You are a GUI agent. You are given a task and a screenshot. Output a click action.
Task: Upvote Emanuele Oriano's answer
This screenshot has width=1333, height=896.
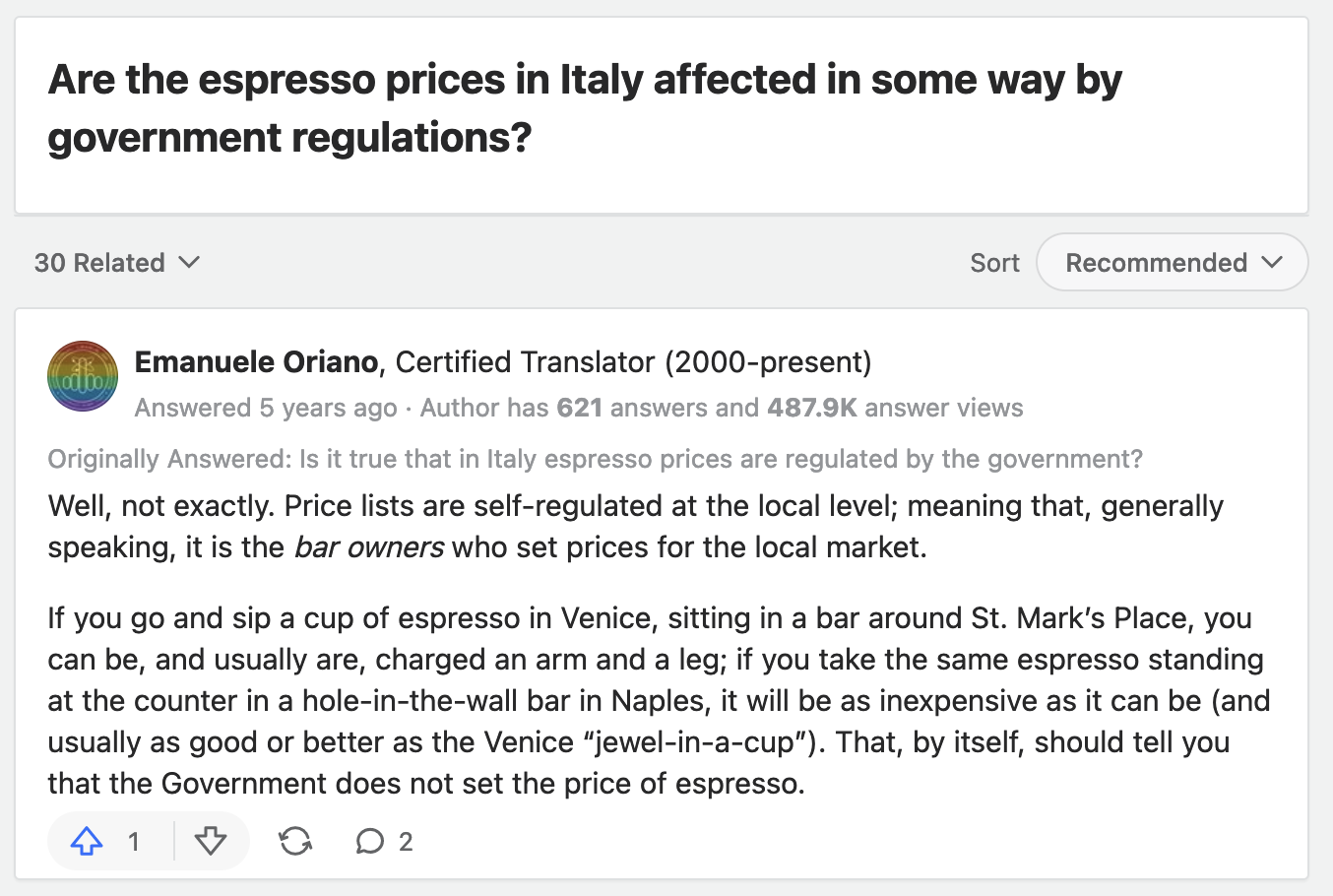click(x=88, y=841)
